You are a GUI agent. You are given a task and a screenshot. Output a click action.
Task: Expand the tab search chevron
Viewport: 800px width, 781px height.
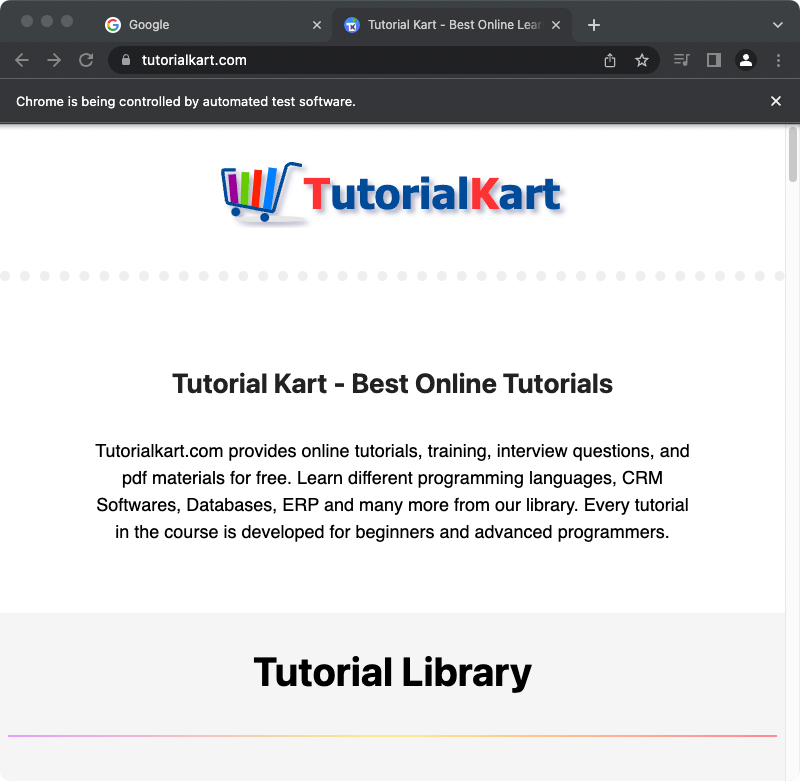point(777,24)
